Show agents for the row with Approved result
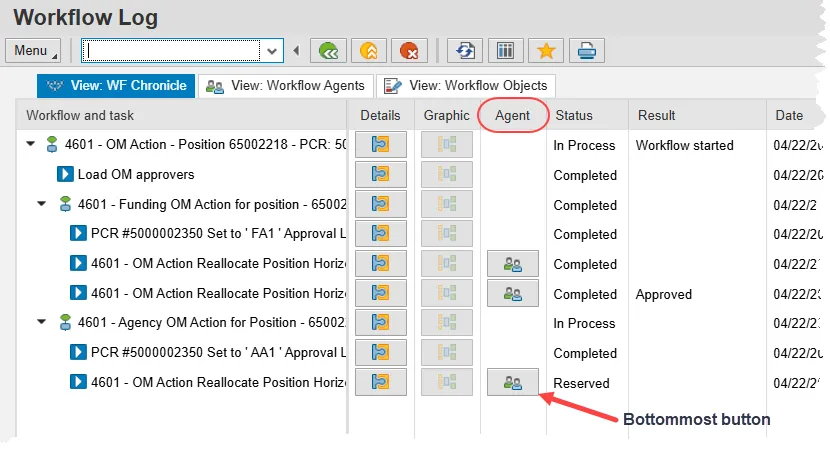 [512, 293]
